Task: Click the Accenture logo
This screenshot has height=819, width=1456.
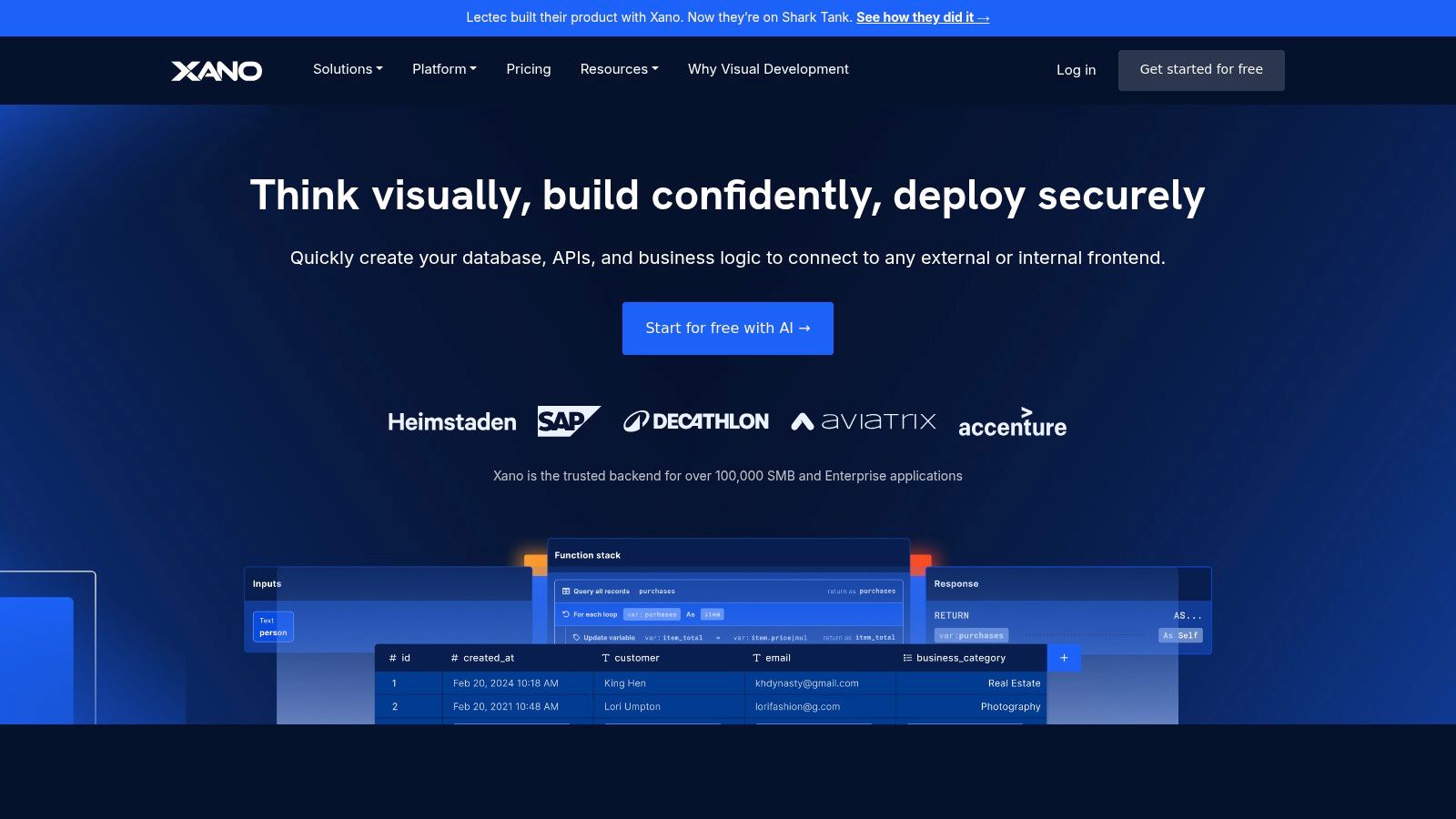Action: (x=1012, y=423)
